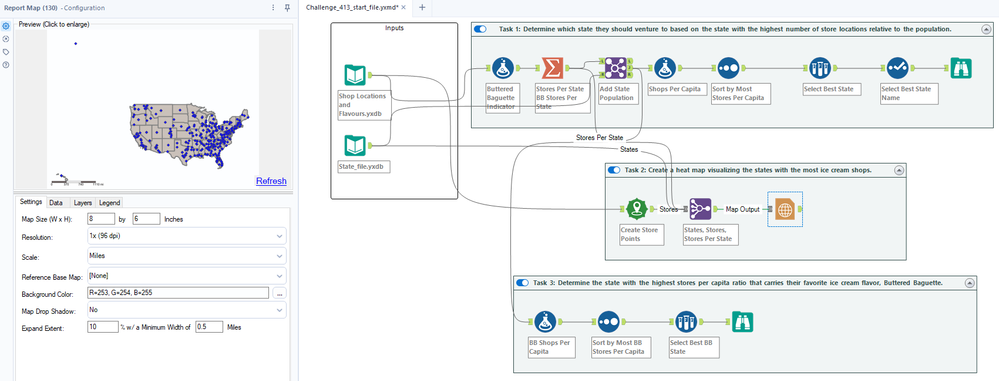Click the Task 3 container title text
Image resolution: width=999 pixels, height=381 pixels.
(738, 283)
